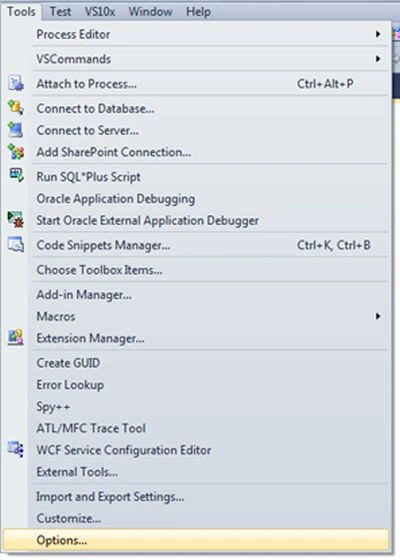Screen dimensions: 400x560
Task: Click the Oracle External Application Debugger bug icon
Action: [16, 220]
